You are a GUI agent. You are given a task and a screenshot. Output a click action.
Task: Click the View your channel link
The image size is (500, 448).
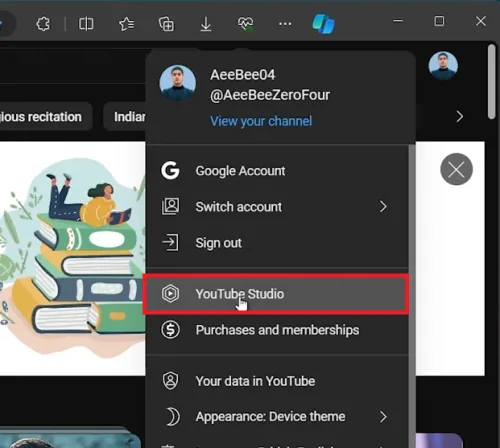click(x=261, y=121)
